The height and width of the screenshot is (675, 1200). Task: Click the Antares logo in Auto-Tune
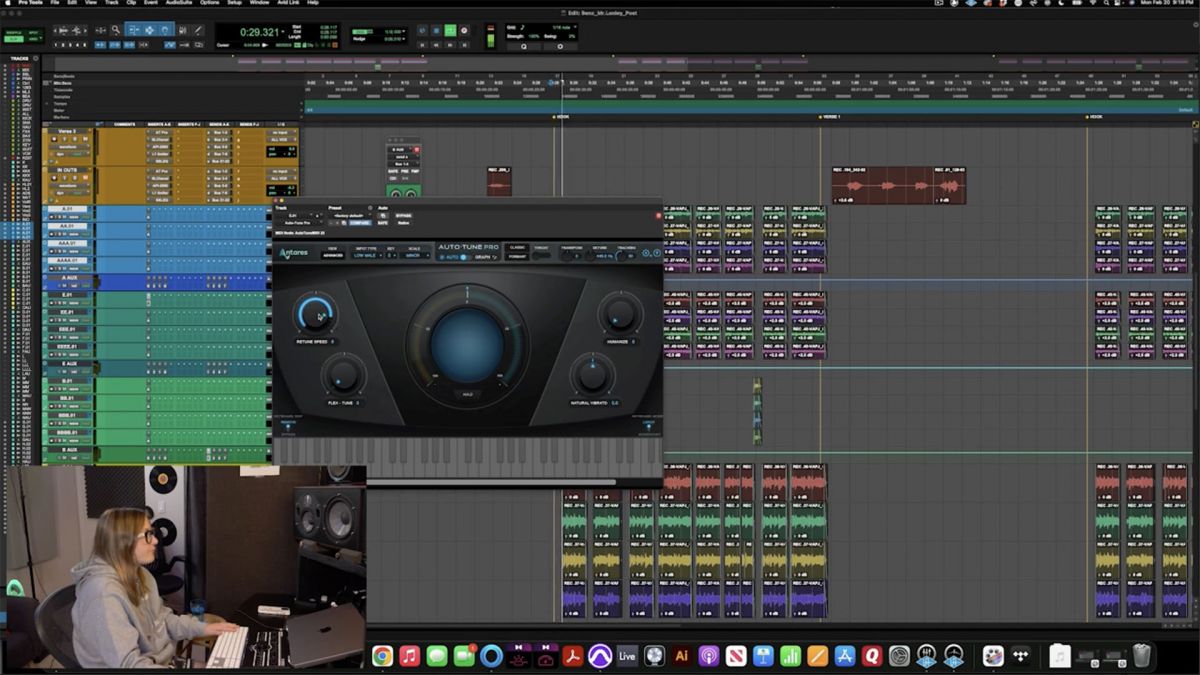coord(293,252)
